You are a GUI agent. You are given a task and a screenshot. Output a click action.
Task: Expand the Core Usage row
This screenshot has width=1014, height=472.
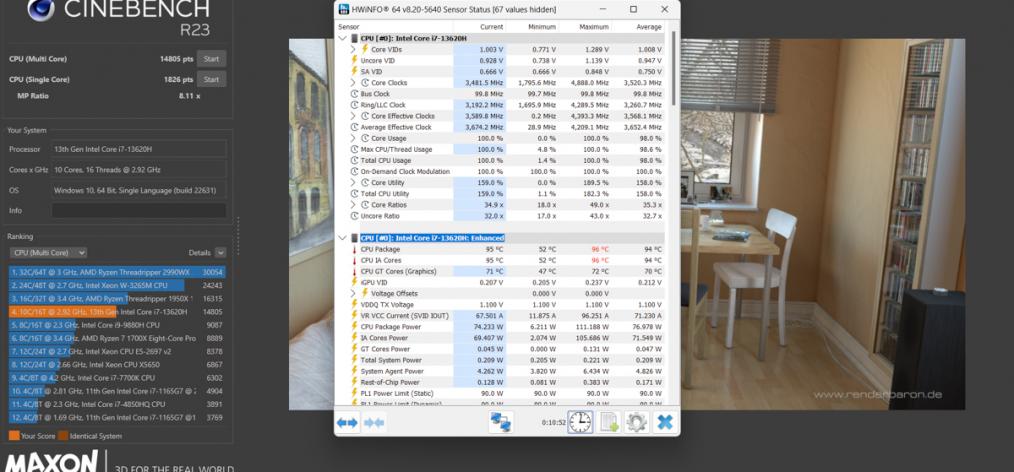(x=353, y=138)
